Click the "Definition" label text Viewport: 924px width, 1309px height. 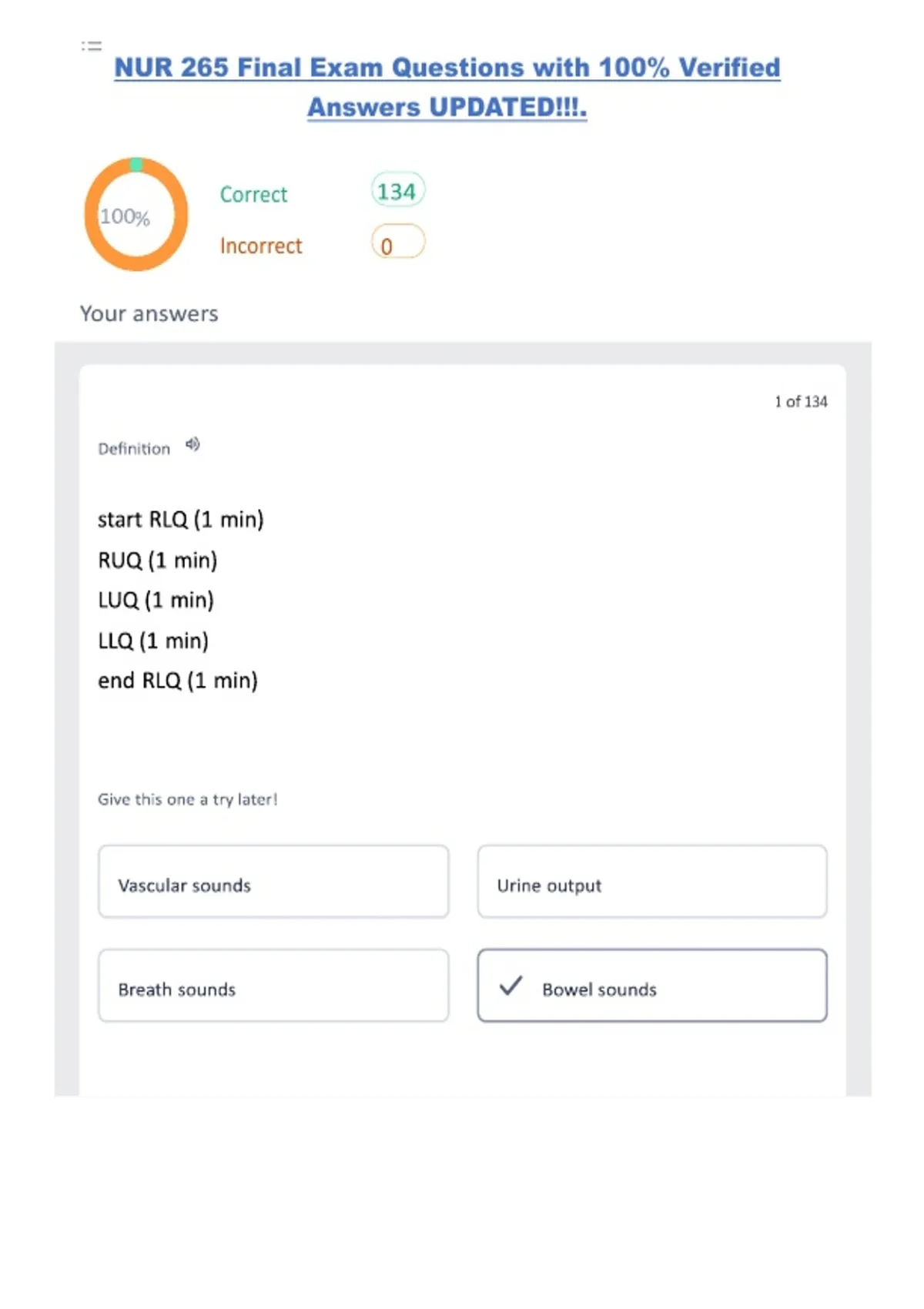point(134,449)
